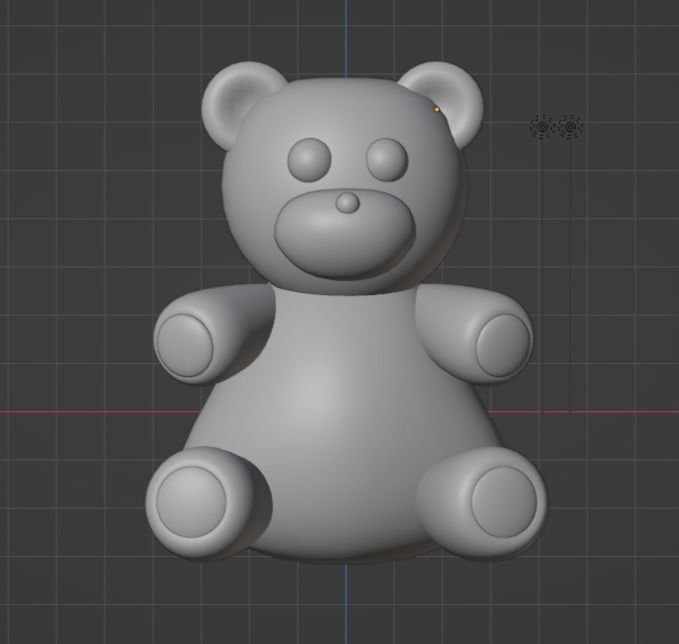Select the bear's small round nose

point(347,203)
